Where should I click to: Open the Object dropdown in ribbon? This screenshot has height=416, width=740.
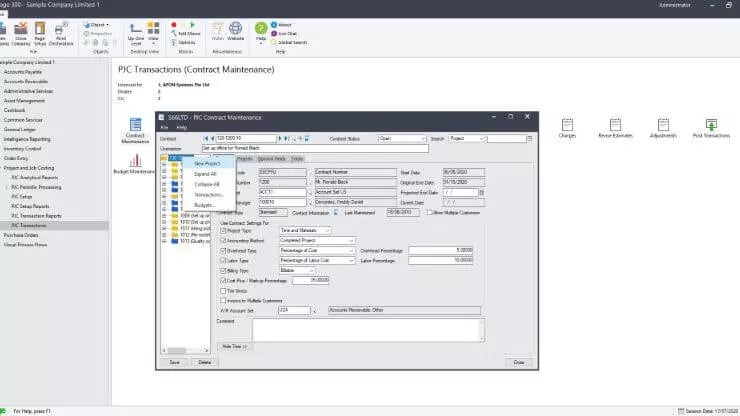(x=97, y=25)
